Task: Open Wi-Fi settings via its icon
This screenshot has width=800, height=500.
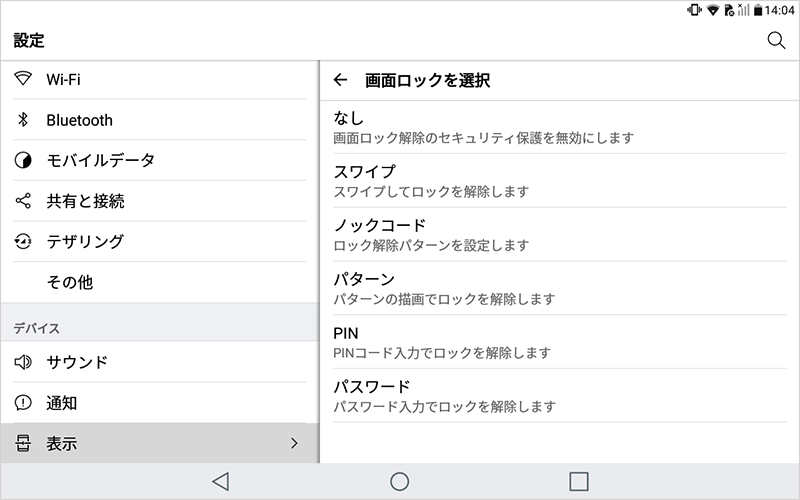Action: click(23, 79)
